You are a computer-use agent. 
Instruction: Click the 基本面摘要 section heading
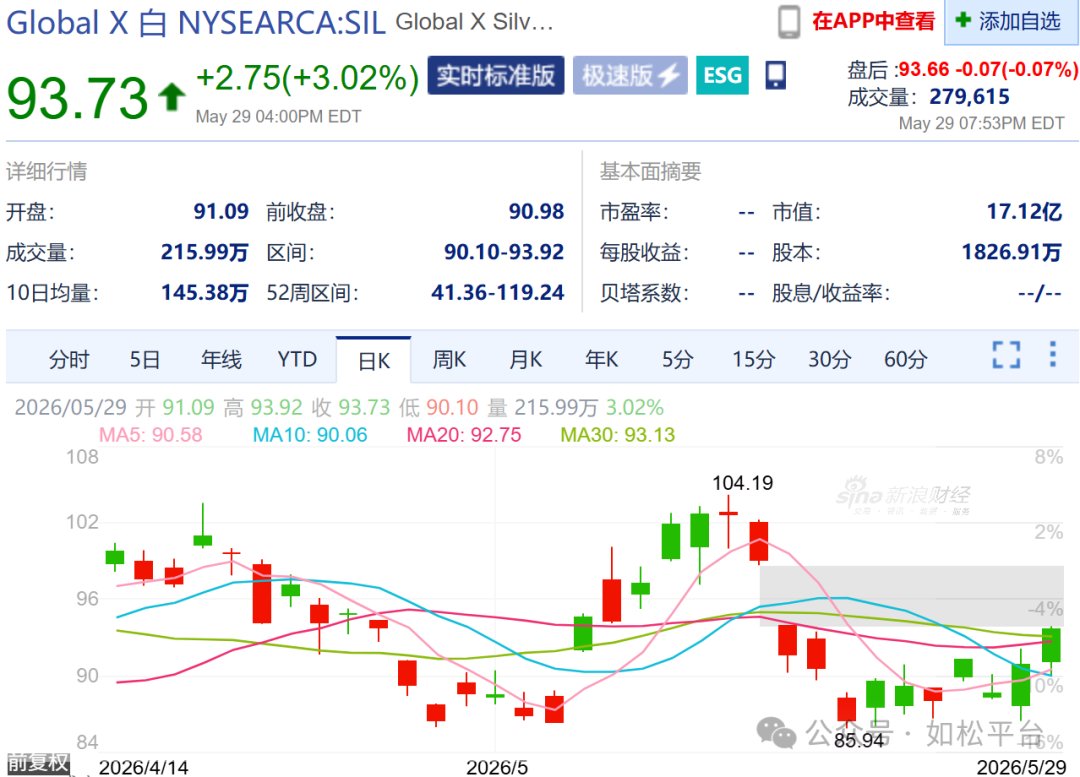pyautogui.click(x=650, y=171)
